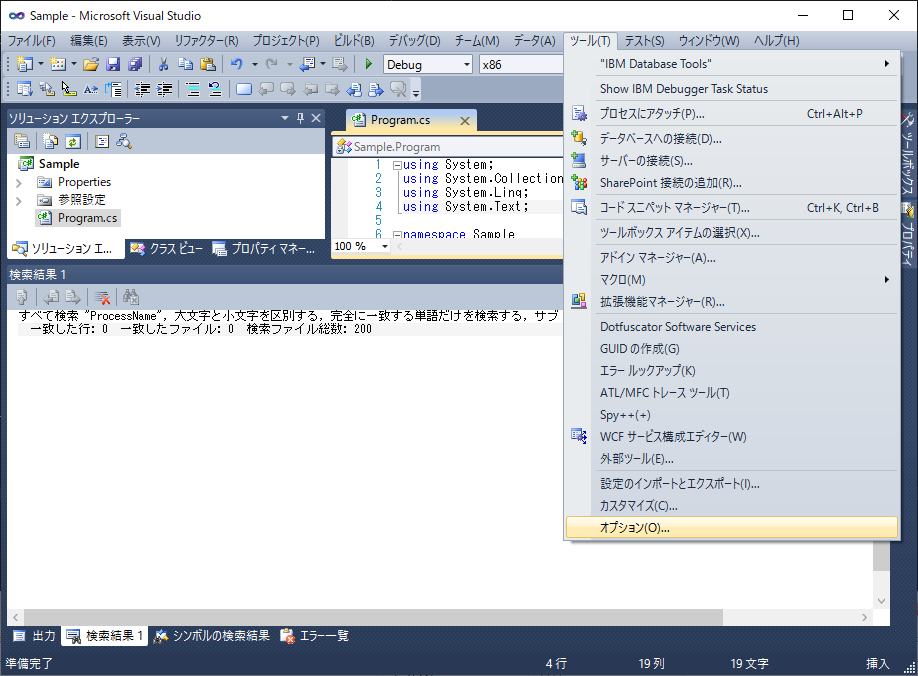Click the Save floppy disk icon
The width and height of the screenshot is (918, 676).
pos(113,64)
